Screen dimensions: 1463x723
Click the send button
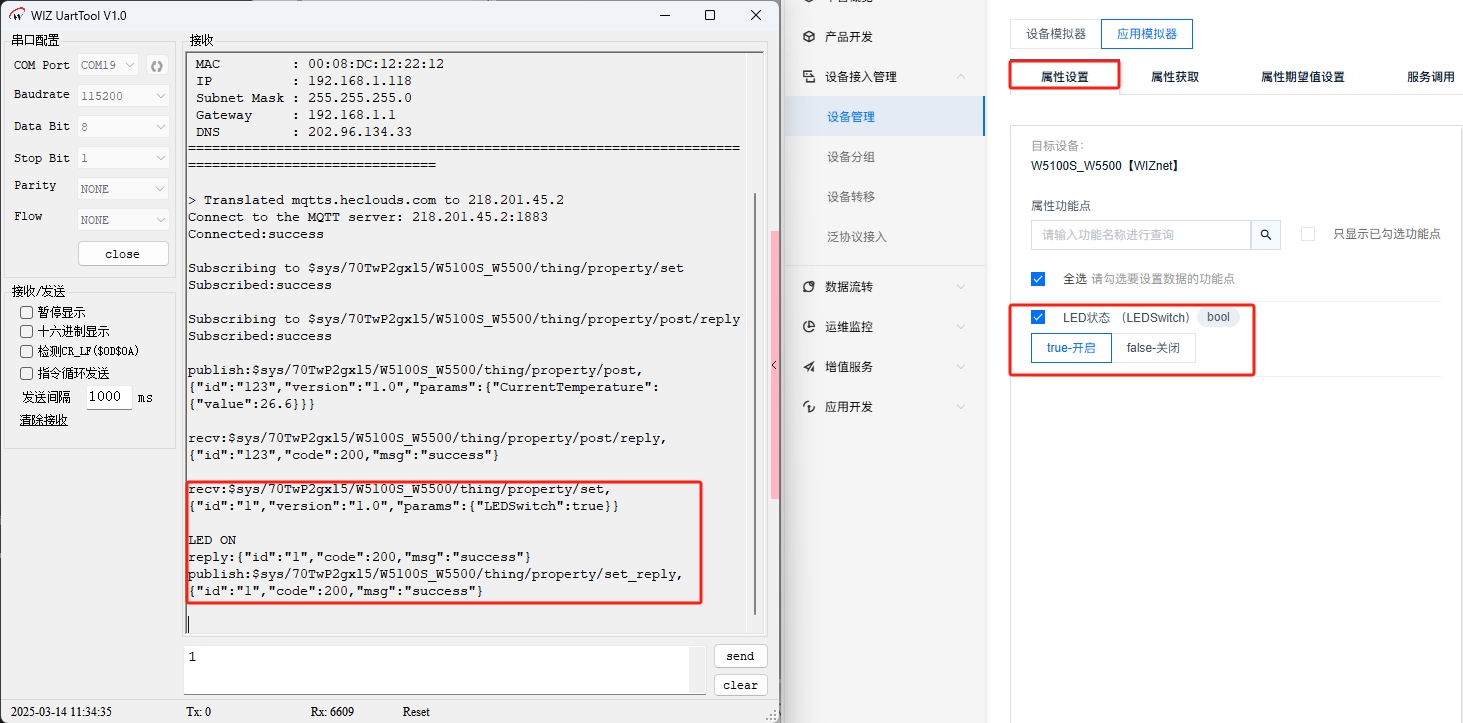(740, 656)
